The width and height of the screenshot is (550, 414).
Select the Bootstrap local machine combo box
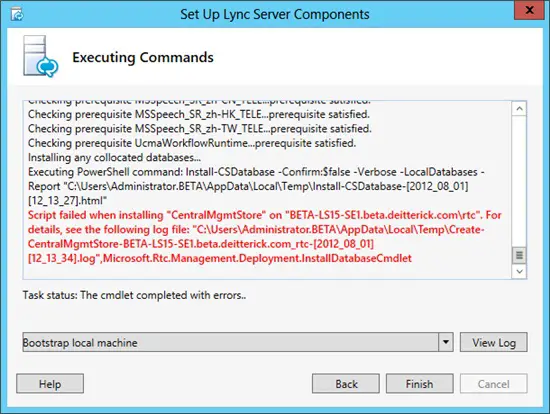pos(238,342)
